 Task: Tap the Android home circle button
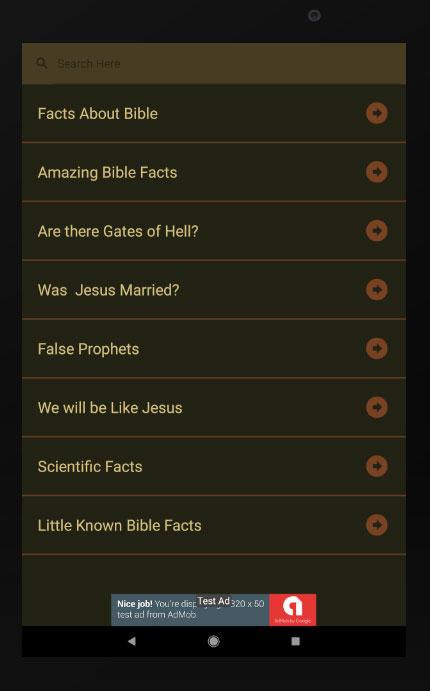coord(214,641)
